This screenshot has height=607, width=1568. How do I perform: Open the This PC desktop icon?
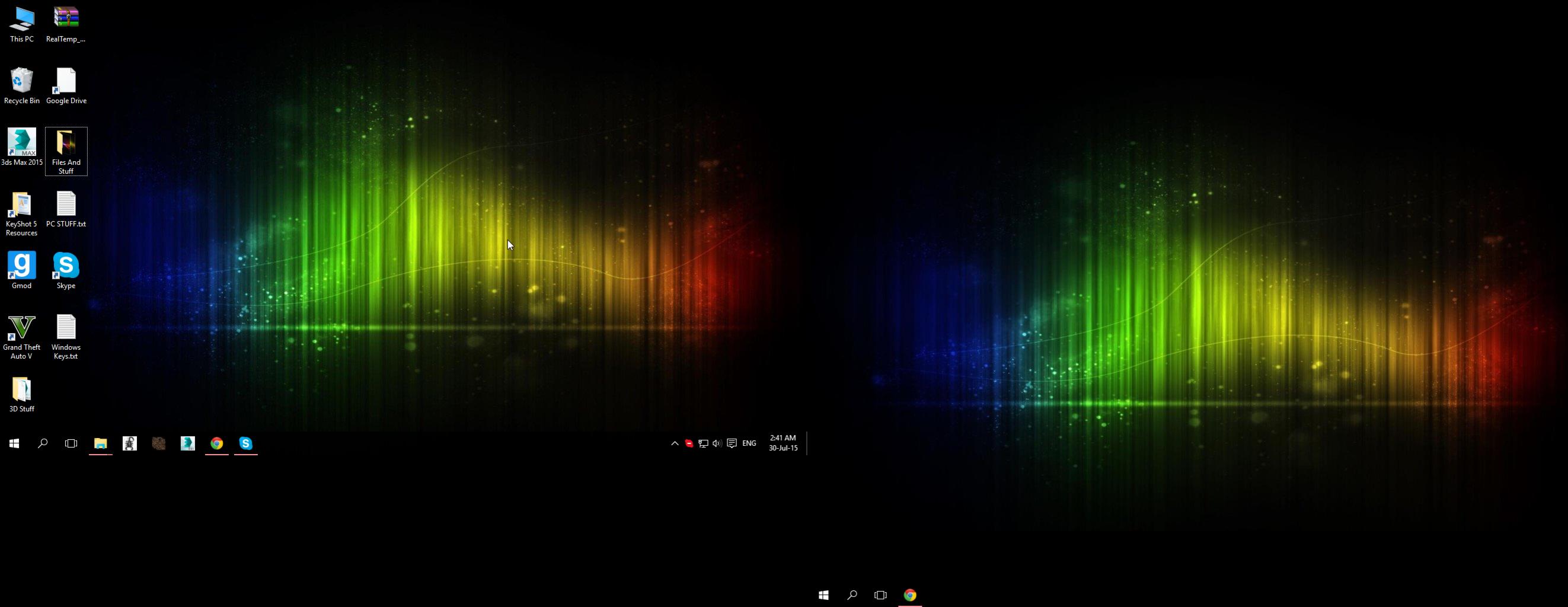(21, 24)
